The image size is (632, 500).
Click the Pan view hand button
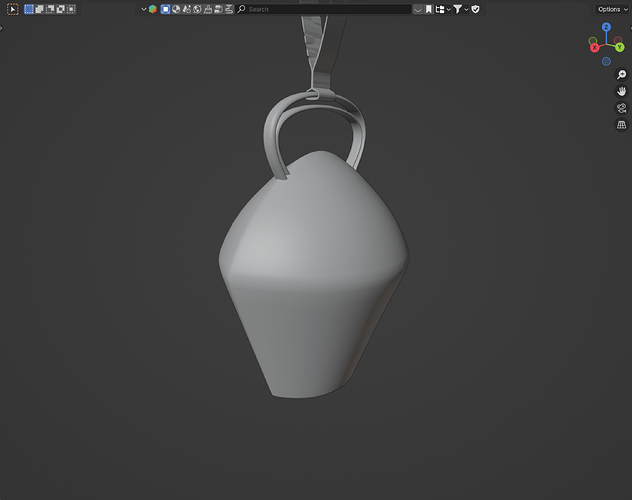click(622, 91)
